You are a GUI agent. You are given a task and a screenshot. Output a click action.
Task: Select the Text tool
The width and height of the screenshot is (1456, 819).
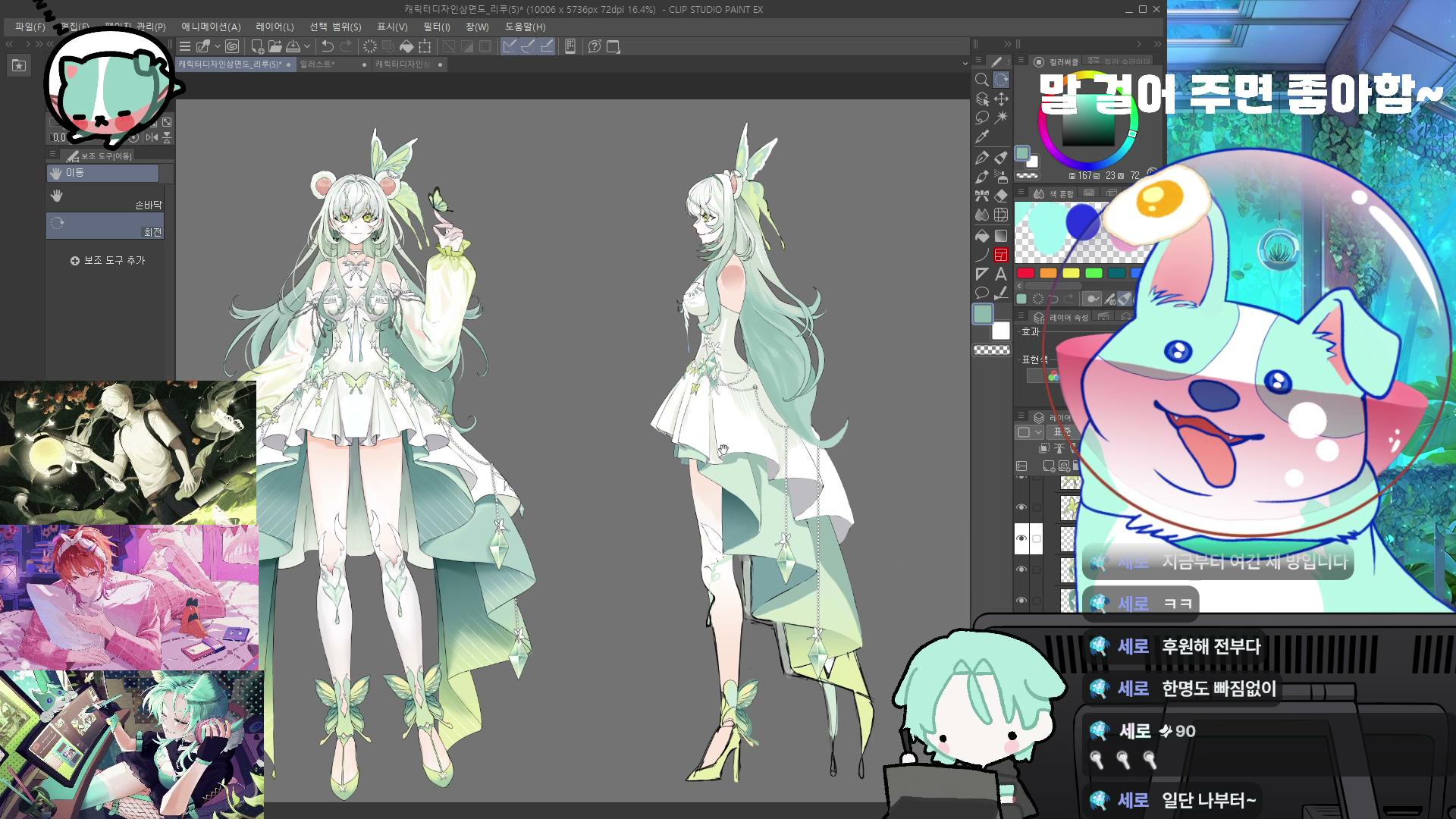coord(1001,274)
